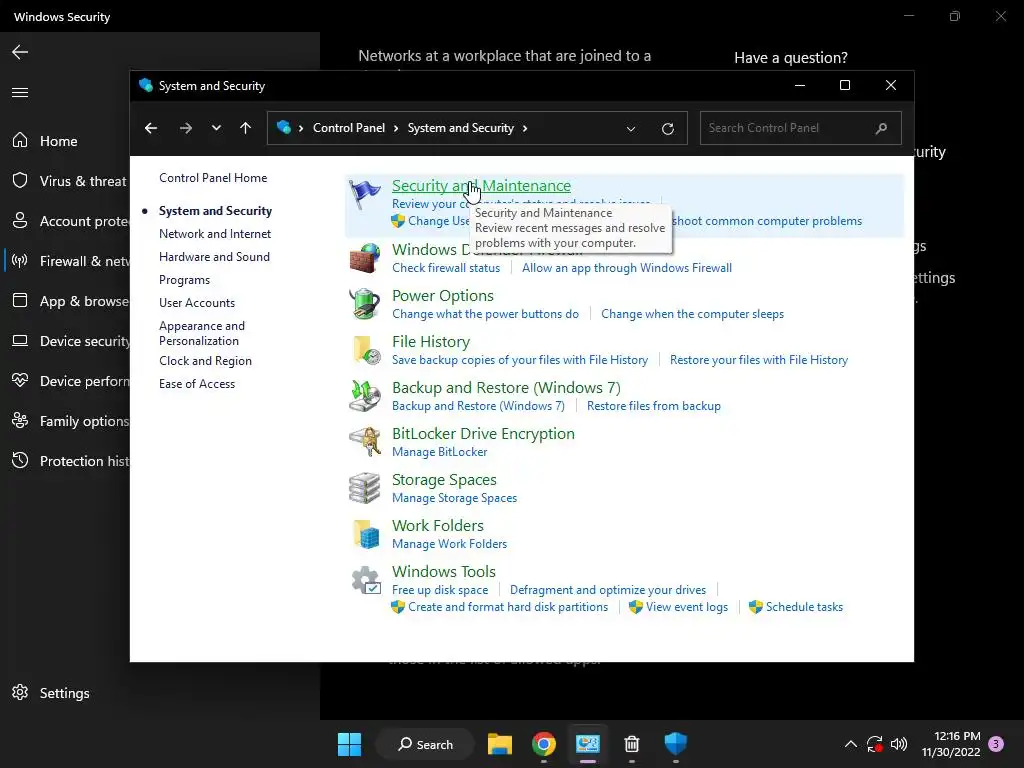Refresh the Control Panel address bar
1024x768 pixels.
click(667, 129)
